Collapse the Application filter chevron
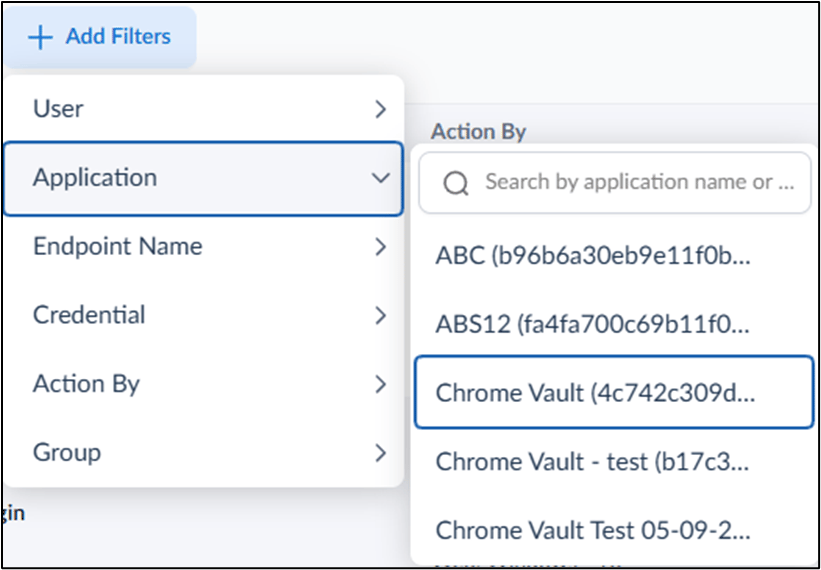This screenshot has width=821, height=570. click(x=381, y=178)
